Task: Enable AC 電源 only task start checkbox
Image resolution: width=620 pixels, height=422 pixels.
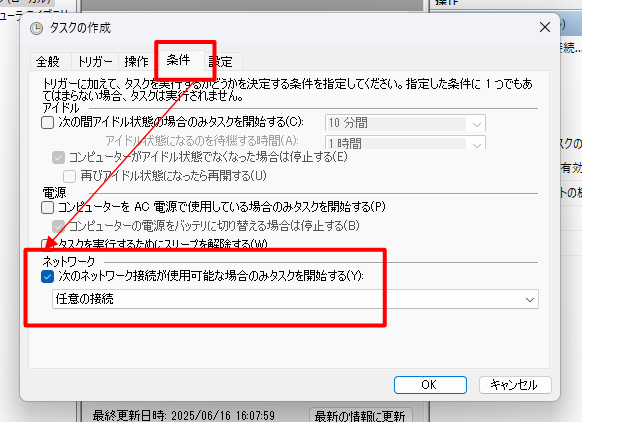Action: click(x=47, y=207)
